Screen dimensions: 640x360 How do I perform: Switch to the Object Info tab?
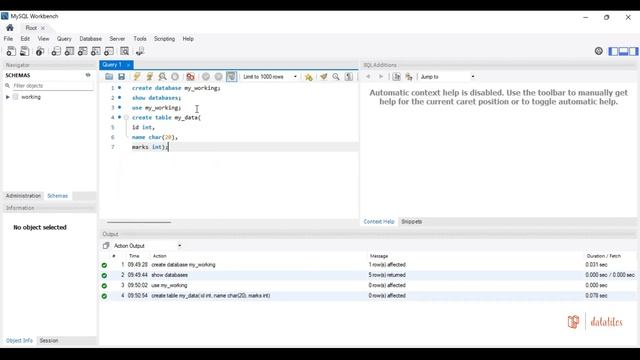point(19,340)
